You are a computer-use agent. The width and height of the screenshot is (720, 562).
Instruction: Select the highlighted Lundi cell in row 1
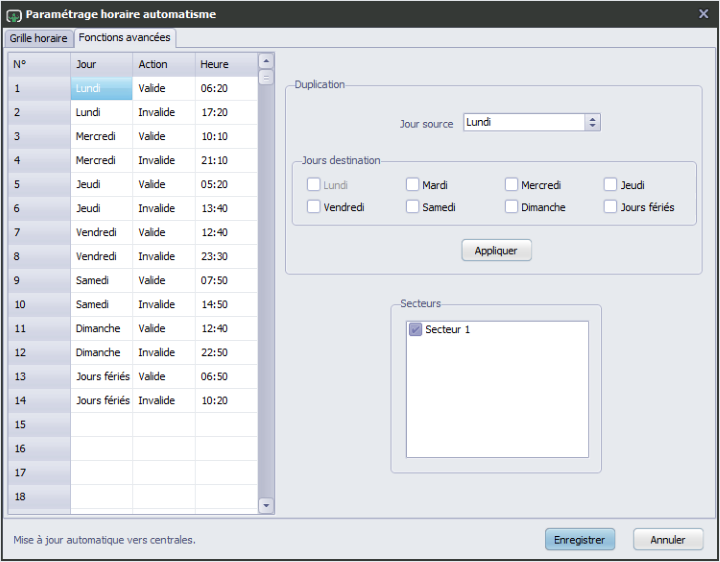[x=101, y=88]
